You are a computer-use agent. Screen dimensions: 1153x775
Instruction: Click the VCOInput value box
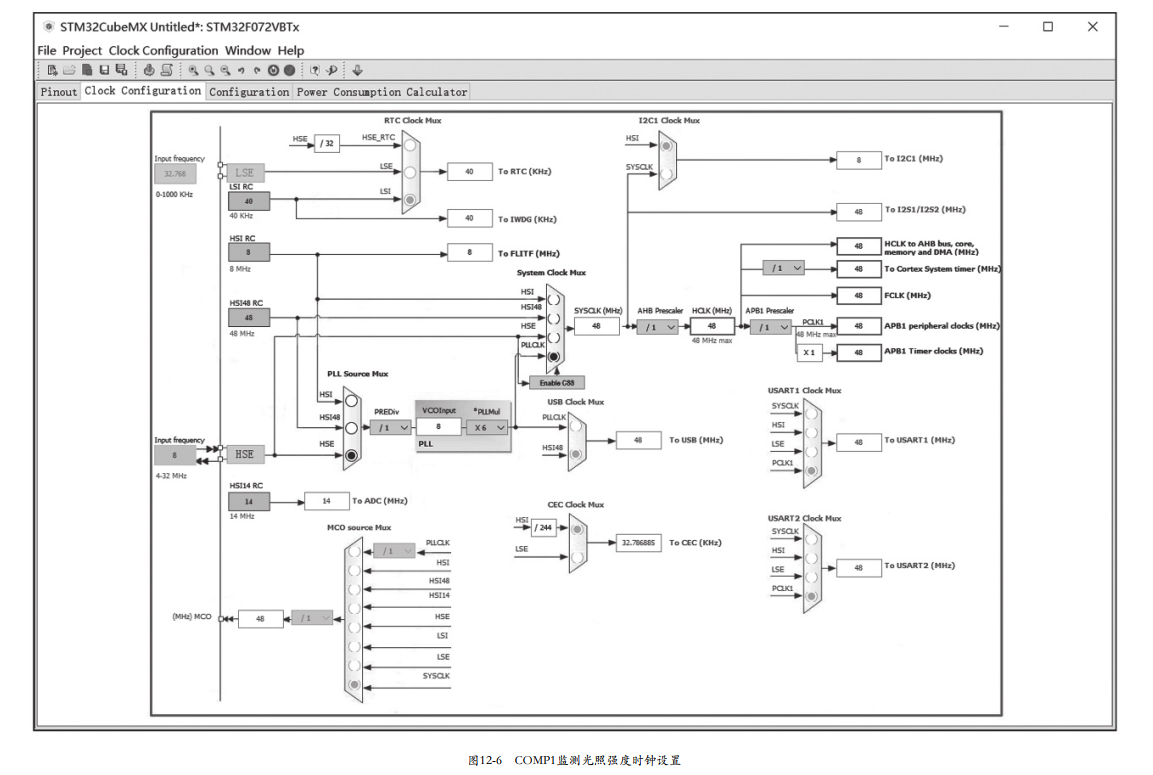click(439, 427)
